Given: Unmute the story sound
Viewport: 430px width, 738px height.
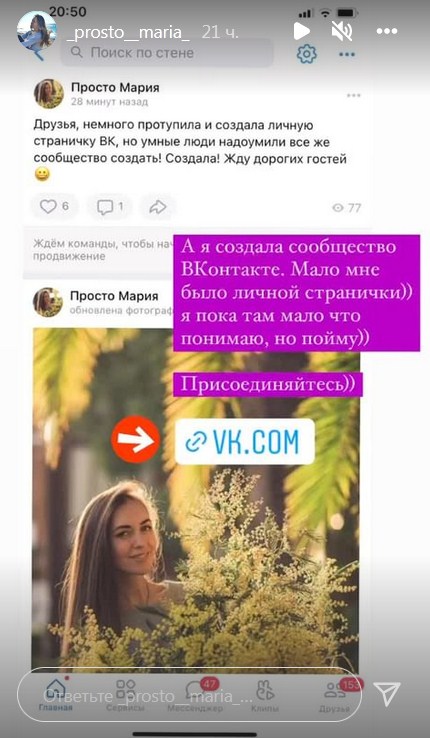Looking at the screenshot, I should pyautogui.click(x=342, y=32).
